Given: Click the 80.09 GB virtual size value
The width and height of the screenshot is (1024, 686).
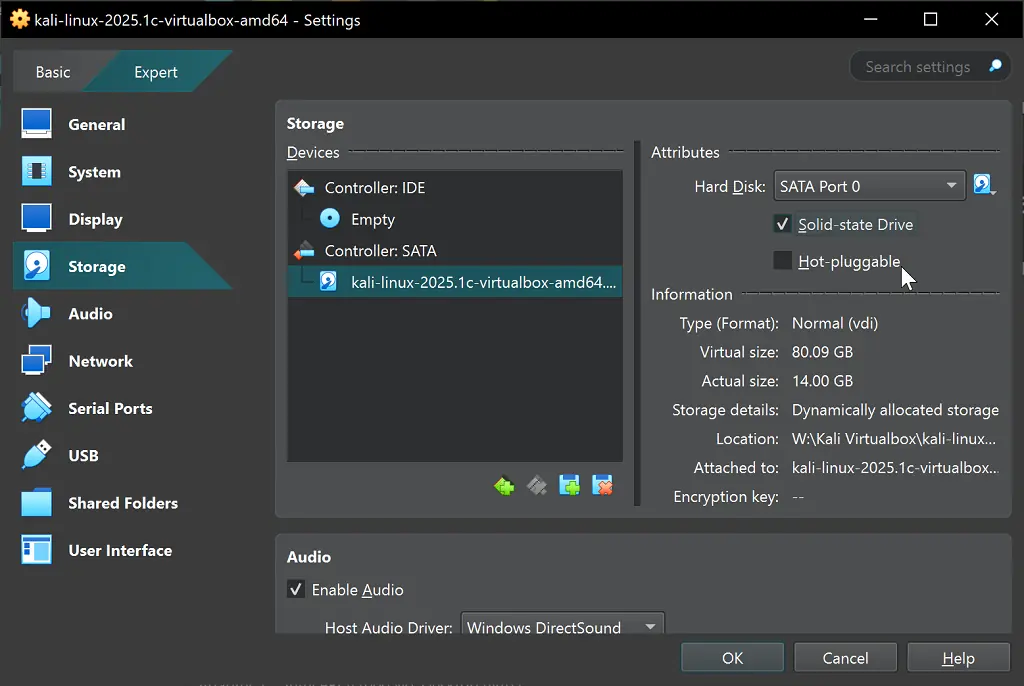Looking at the screenshot, I should click(x=822, y=352).
